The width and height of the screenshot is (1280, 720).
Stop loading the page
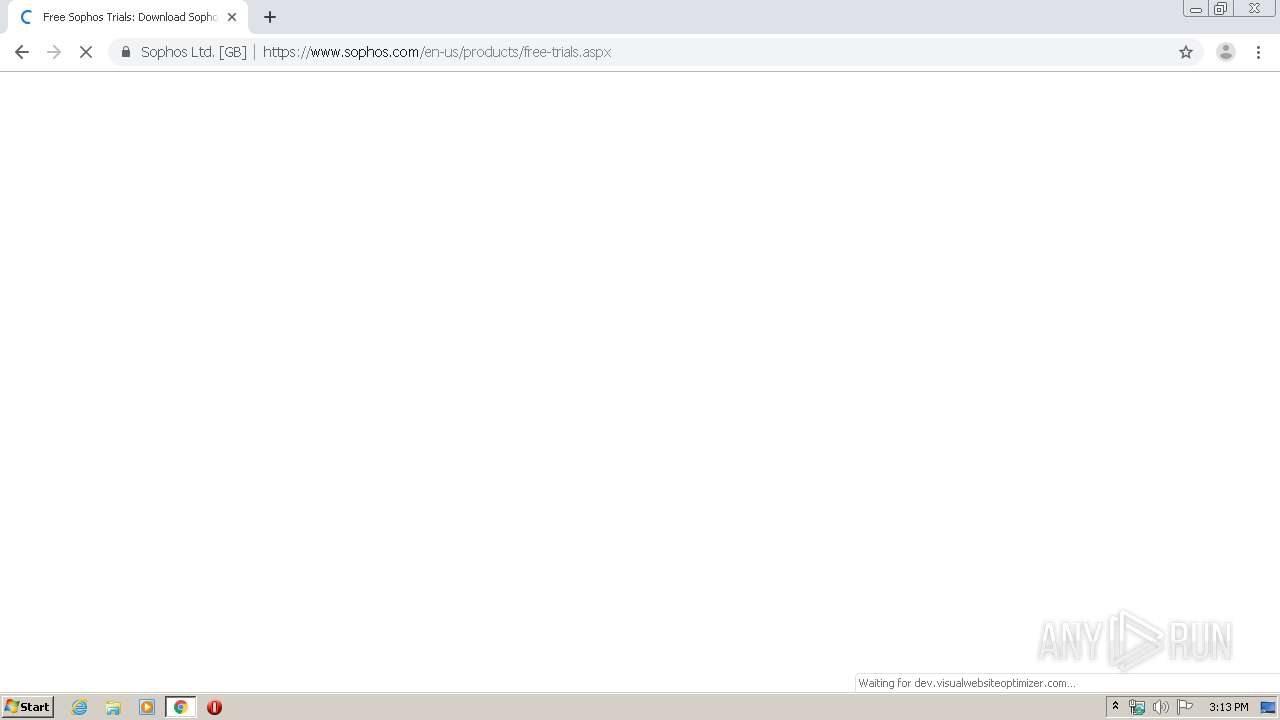tap(86, 52)
